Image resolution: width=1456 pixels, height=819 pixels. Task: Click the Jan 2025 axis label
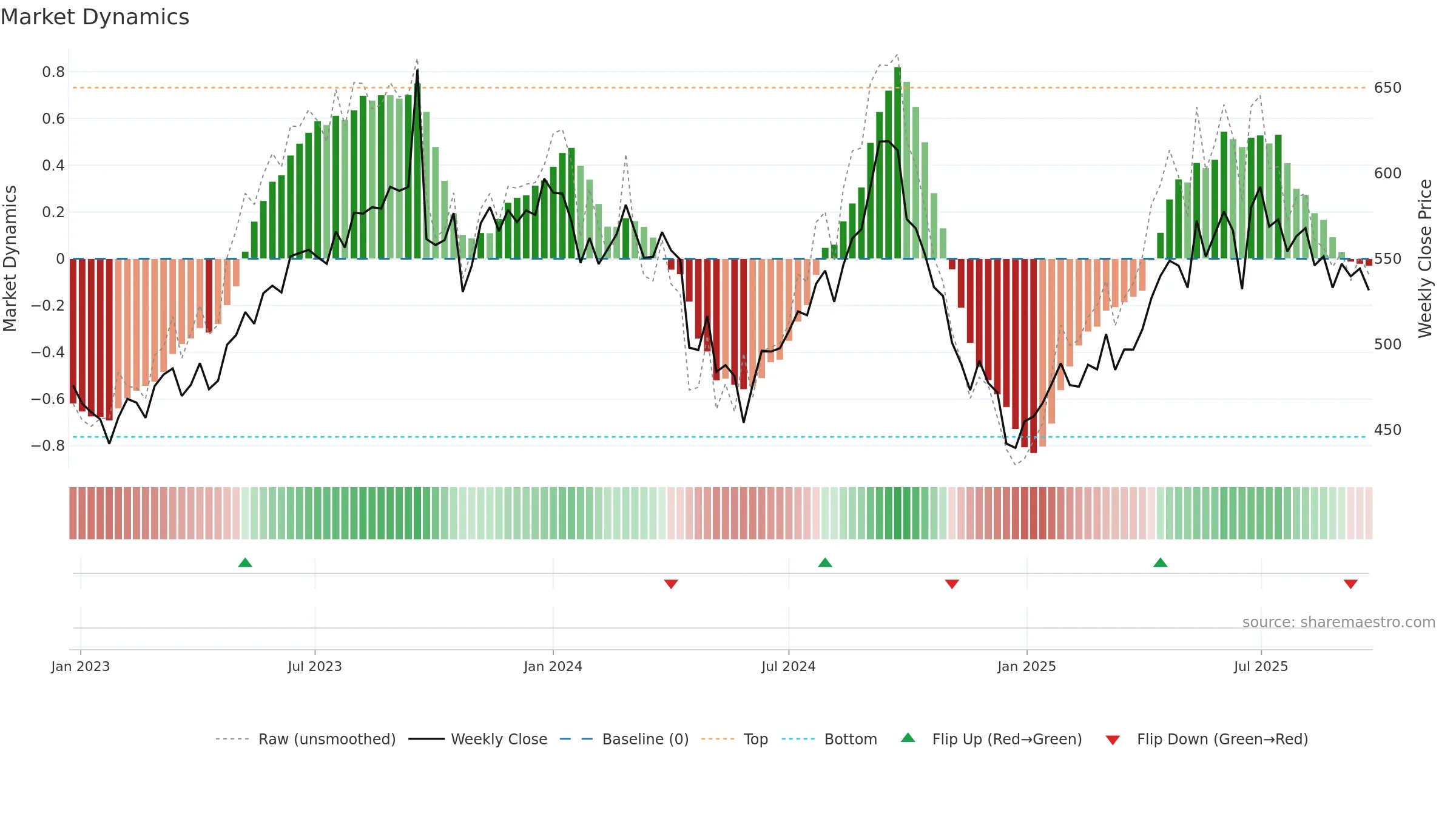click(x=1027, y=666)
